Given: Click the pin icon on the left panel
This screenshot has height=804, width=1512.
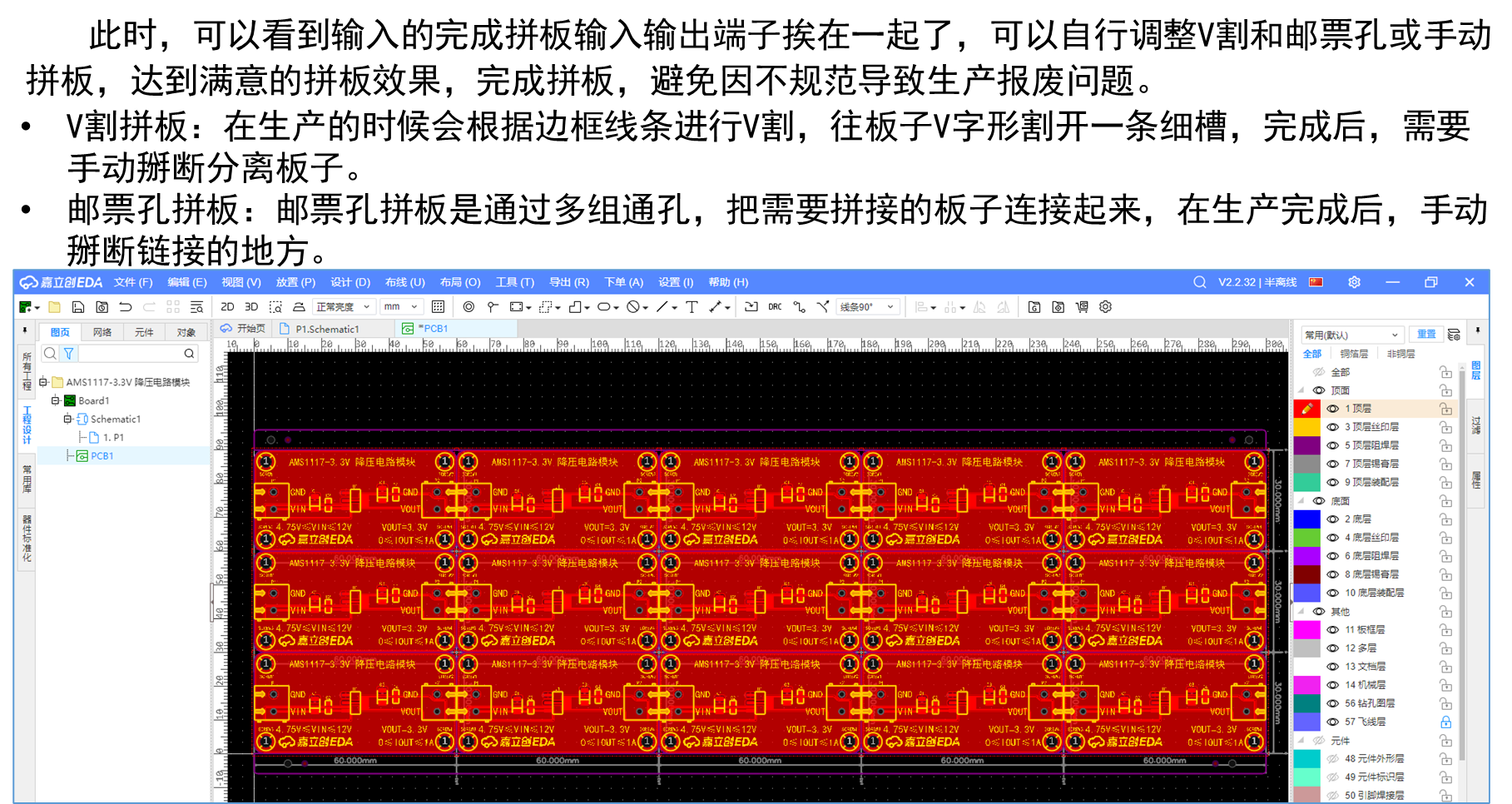Looking at the screenshot, I should tap(25, 330).
